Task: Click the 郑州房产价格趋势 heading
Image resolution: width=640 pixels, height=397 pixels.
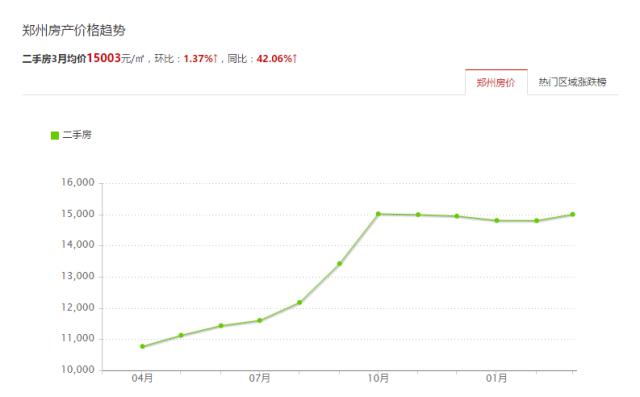Action: pyautogui.click(x=74, y=31)
